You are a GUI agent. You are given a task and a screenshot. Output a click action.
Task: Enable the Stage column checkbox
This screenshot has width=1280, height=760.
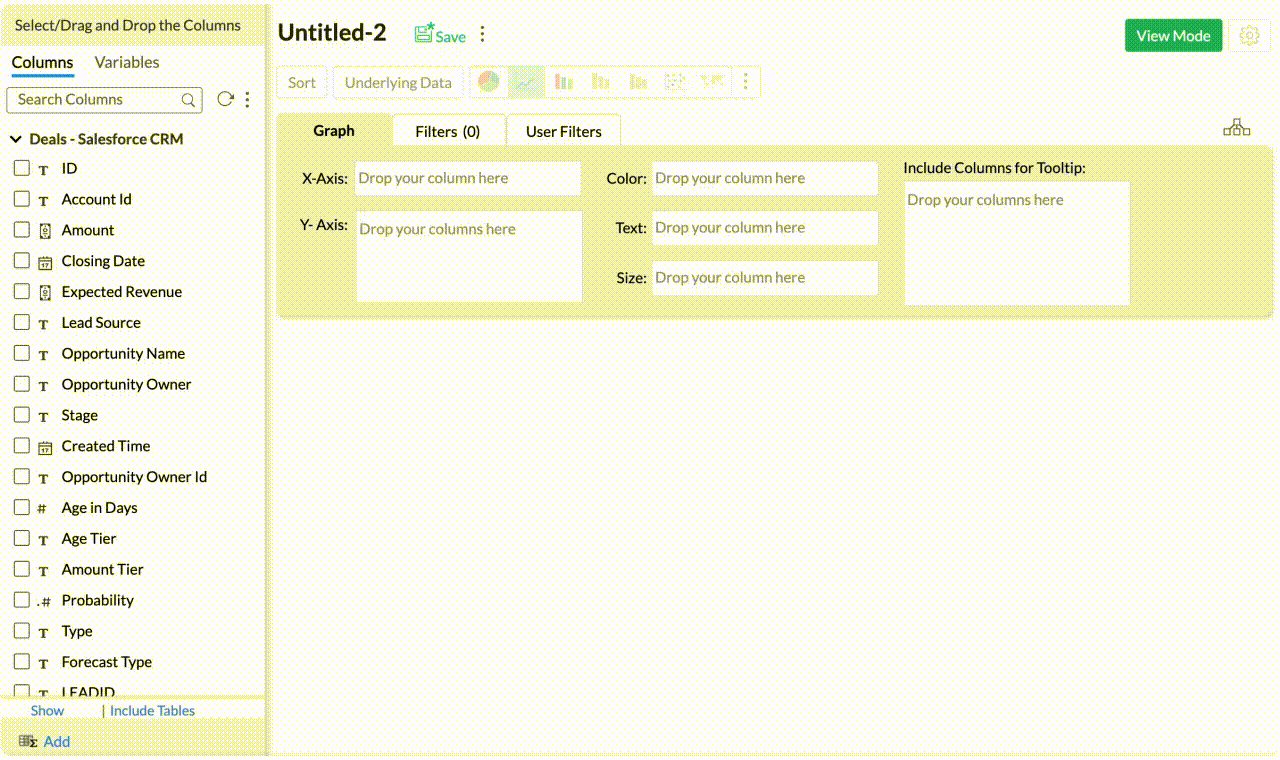[x=21, y=415]
